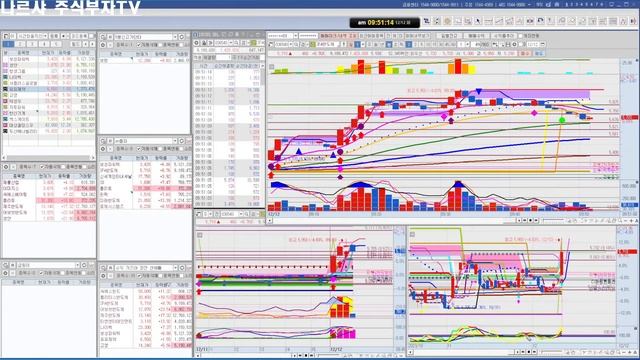The image size is (640, 360).
Task: Click the first icon in the tick list toolbar
Action: (197, 42)
